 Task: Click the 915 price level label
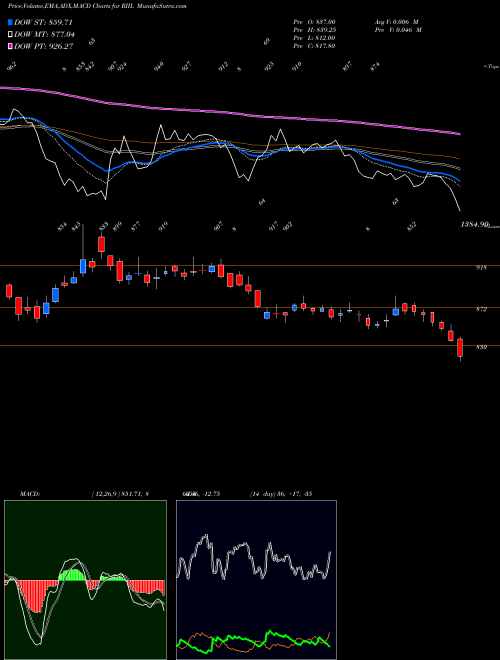(x=481, y=267)
